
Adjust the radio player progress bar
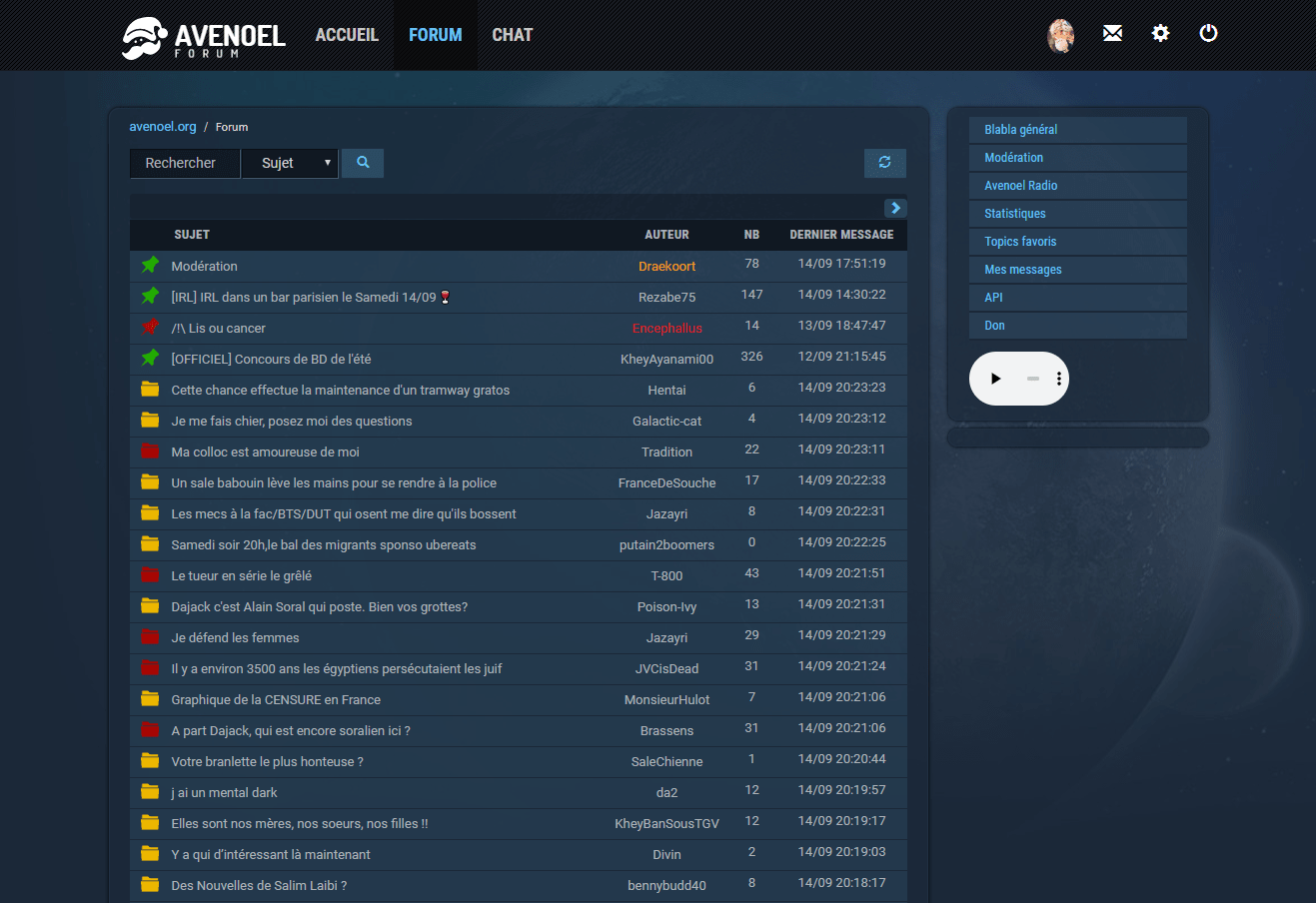[1033, 379]
